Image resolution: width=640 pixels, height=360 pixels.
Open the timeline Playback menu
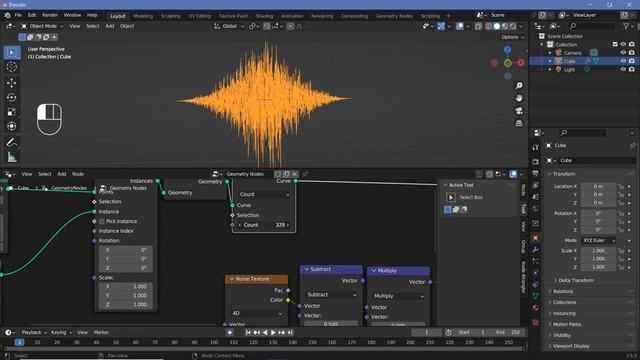click(33, 332)
